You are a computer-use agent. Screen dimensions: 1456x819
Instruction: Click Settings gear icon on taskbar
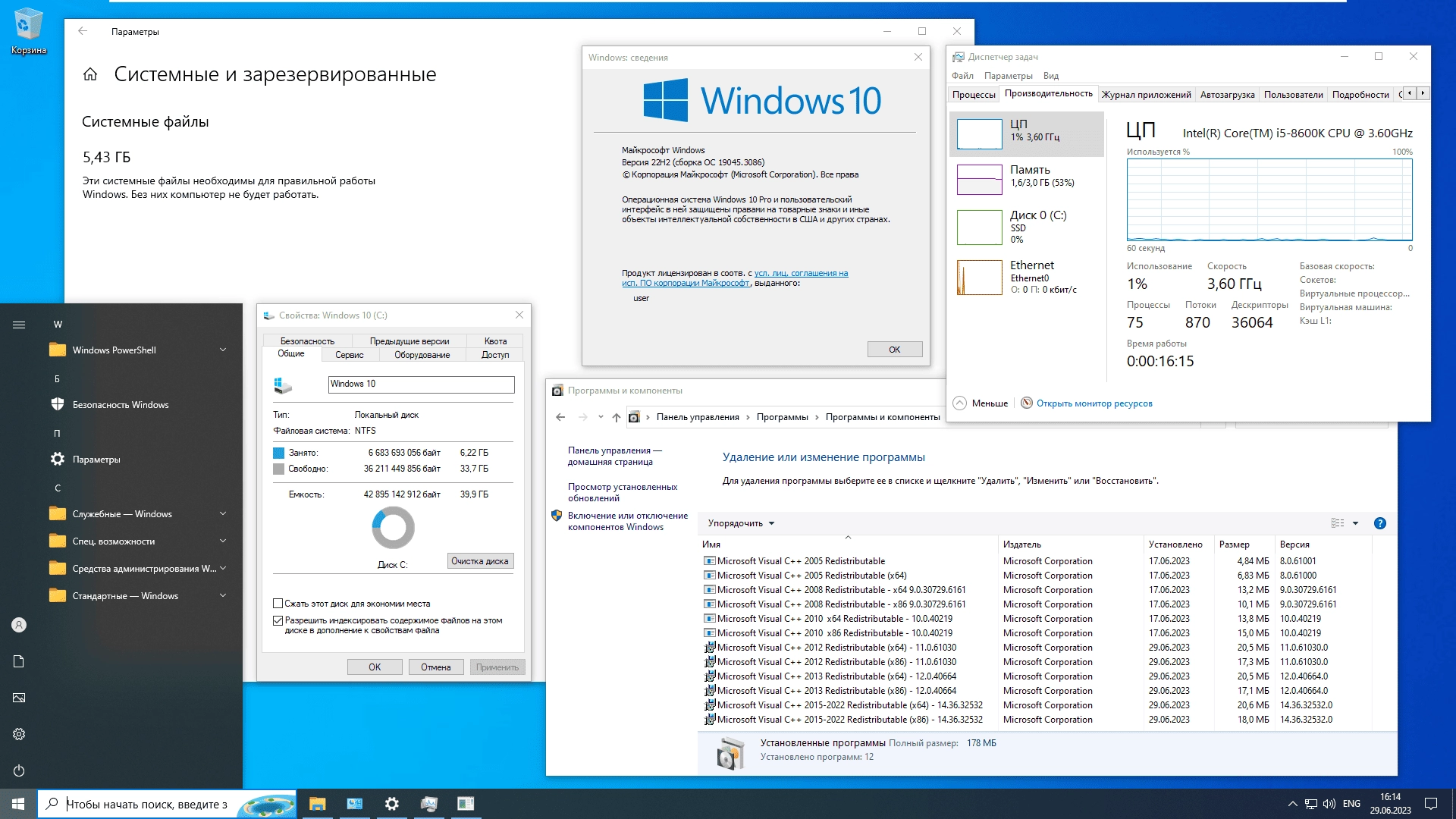391,804
